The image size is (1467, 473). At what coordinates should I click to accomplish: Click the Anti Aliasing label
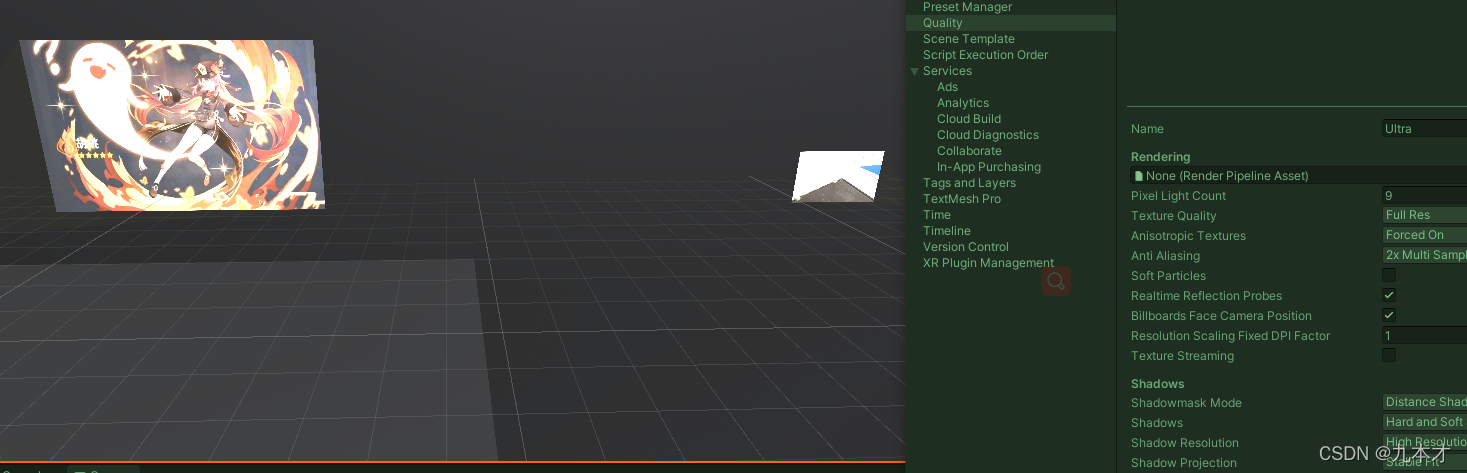point(1165,256)
